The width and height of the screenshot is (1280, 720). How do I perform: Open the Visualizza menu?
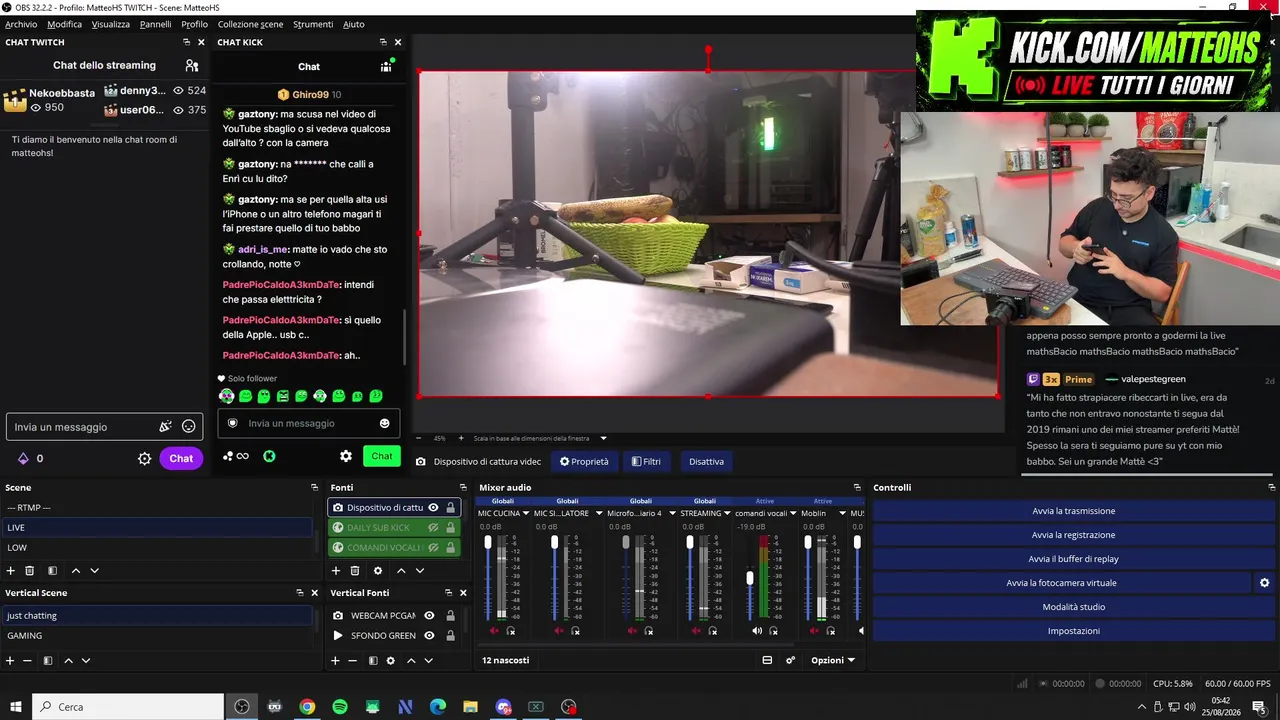click(x=111, y=24)
